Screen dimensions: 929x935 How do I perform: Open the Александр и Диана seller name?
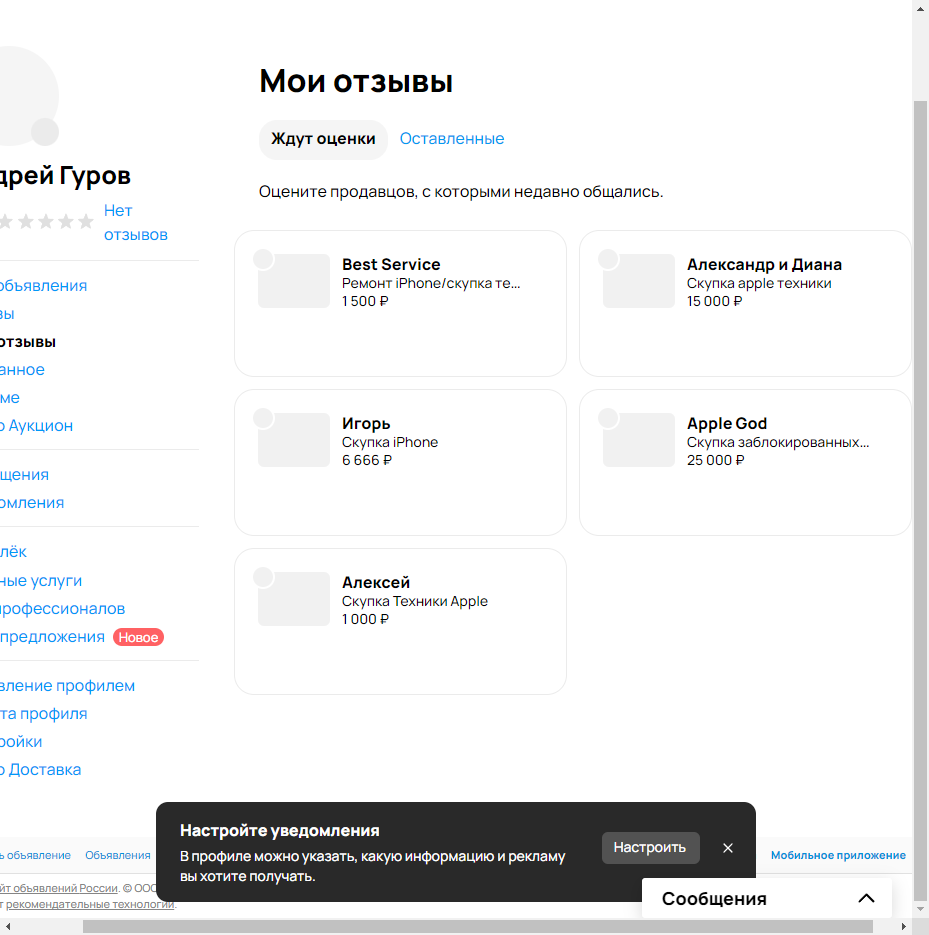coord(764,264)
